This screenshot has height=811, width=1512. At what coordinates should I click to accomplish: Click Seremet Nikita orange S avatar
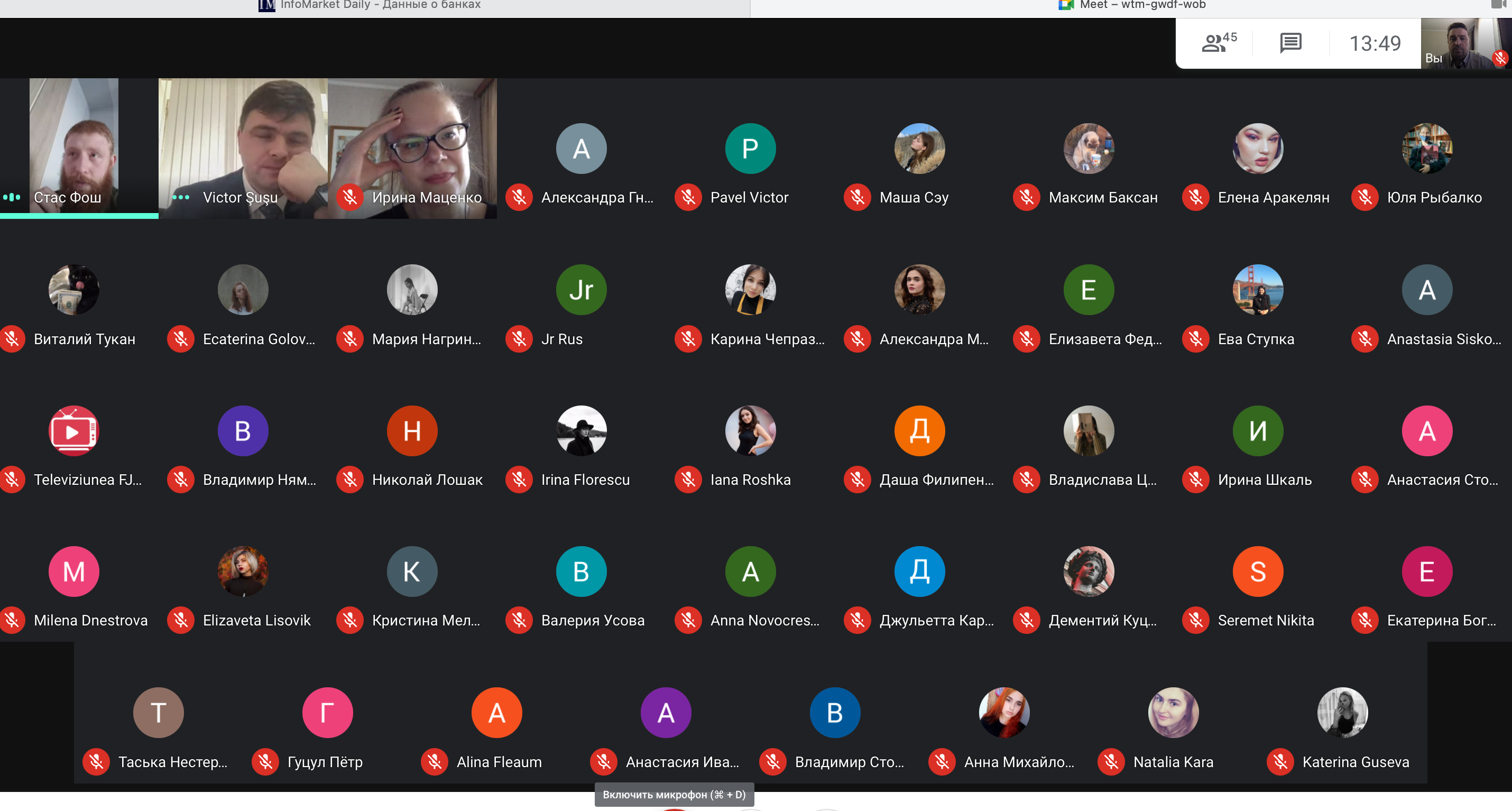coord(1257,572)
